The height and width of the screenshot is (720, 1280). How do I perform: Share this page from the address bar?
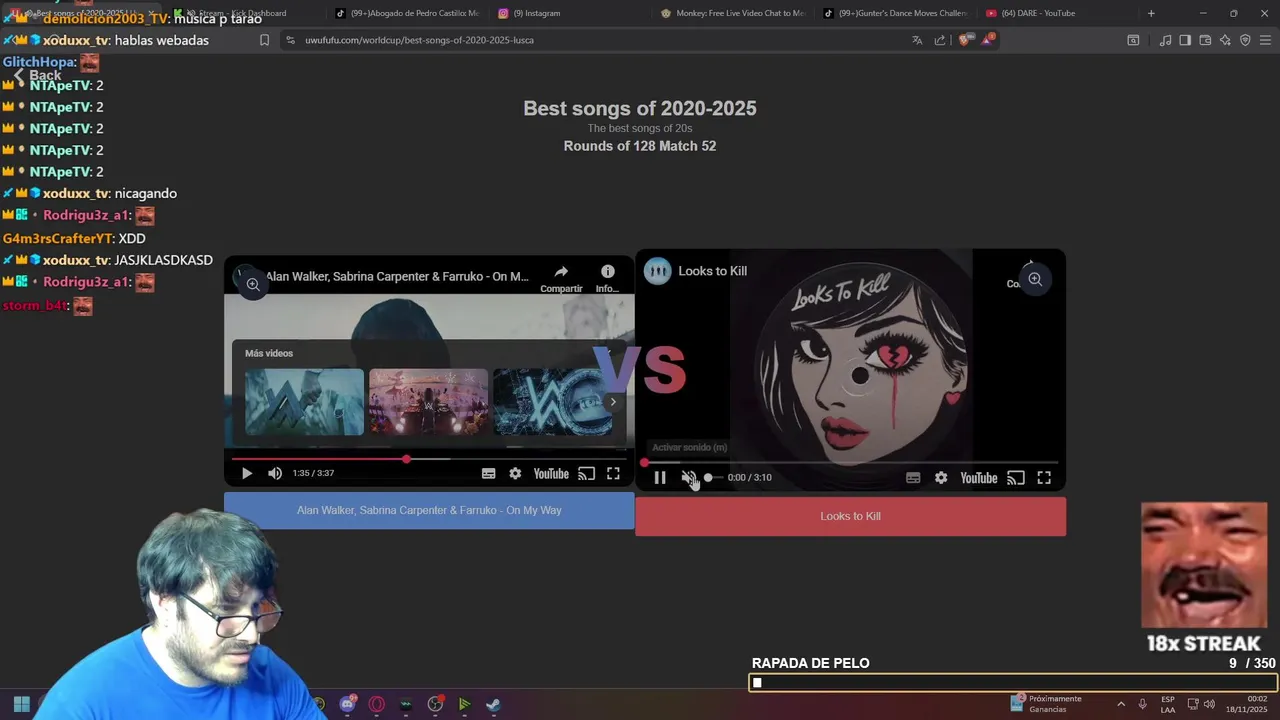coord(940,40)
